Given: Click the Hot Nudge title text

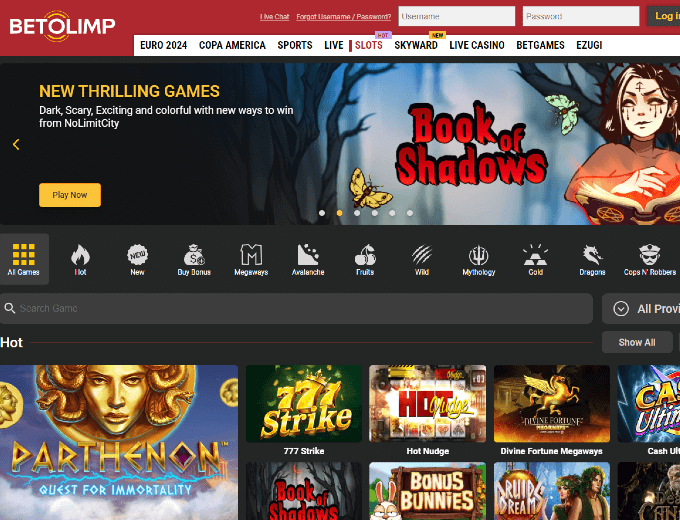Looking at the screenshot, I should coord(428,451).
